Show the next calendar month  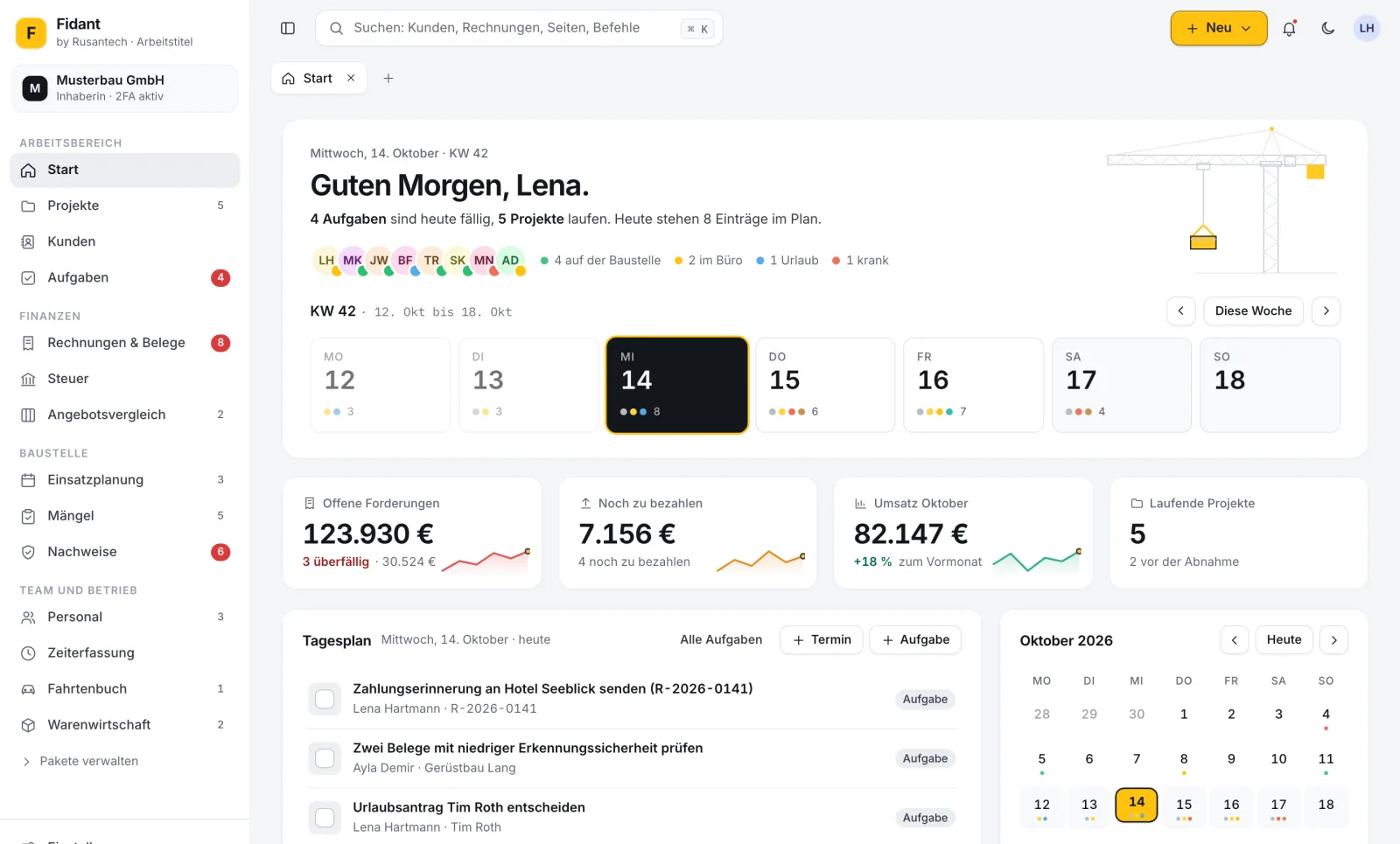point(1333,640)
